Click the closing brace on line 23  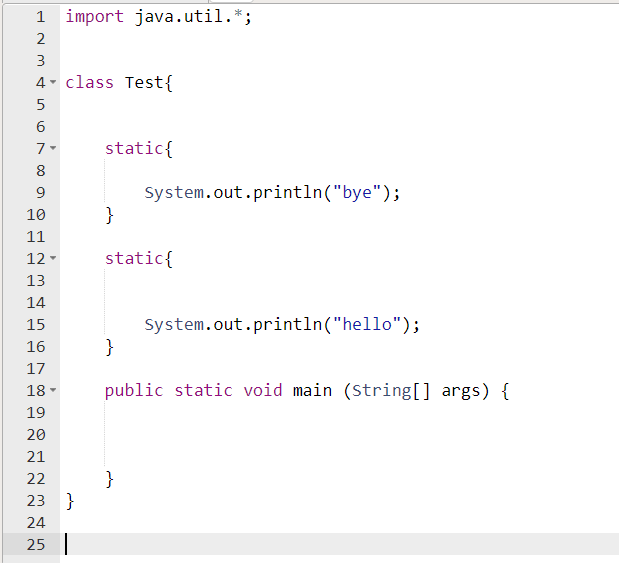[x=70, y=501]
